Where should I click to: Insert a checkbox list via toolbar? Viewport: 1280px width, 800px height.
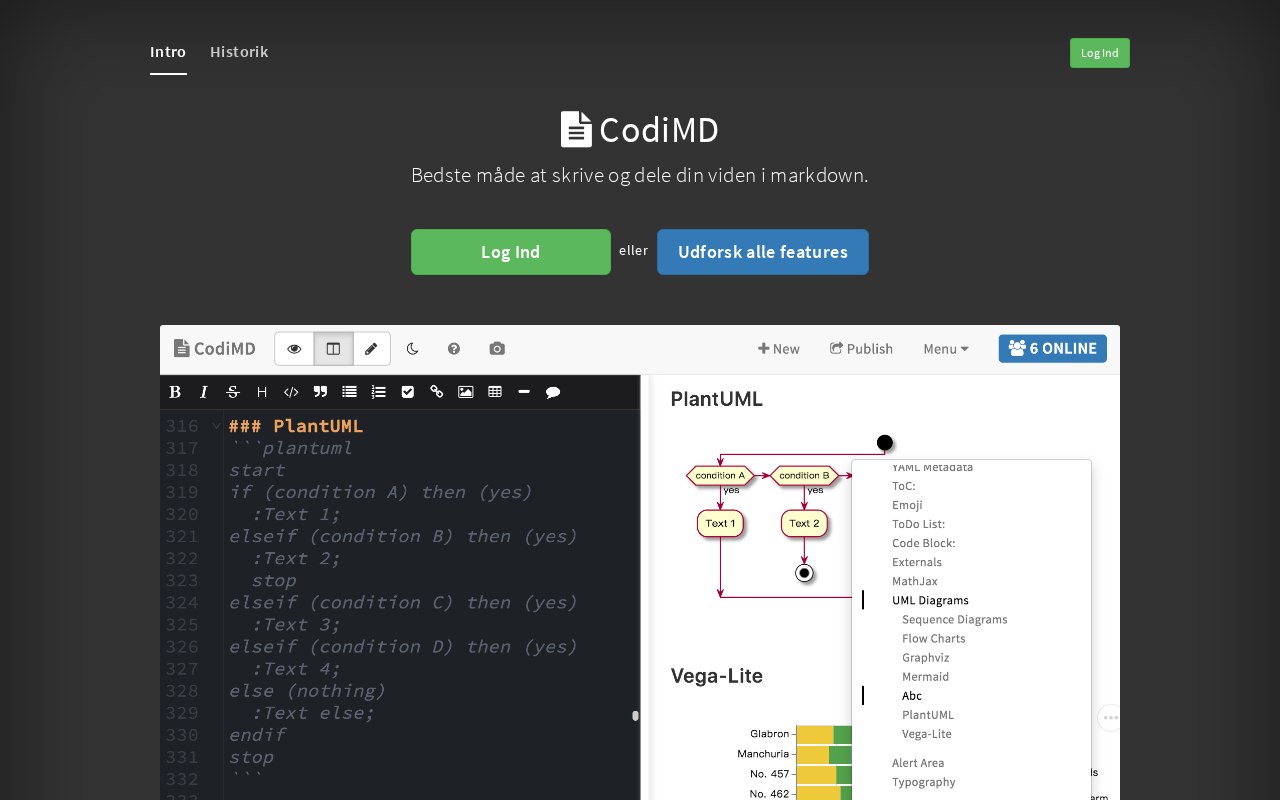pyautogui.click(x=407, y=392)
